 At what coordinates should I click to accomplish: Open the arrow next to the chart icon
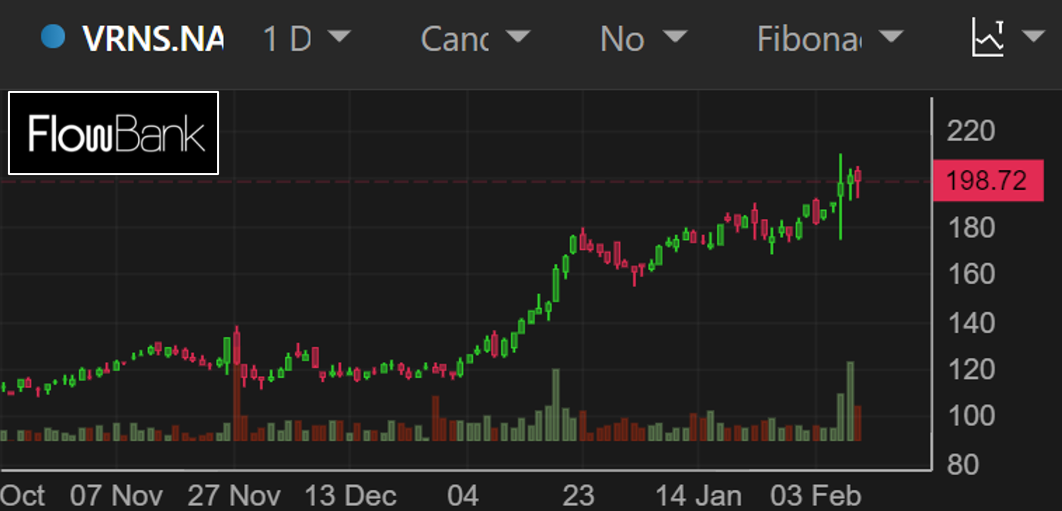pos(1033,39)
